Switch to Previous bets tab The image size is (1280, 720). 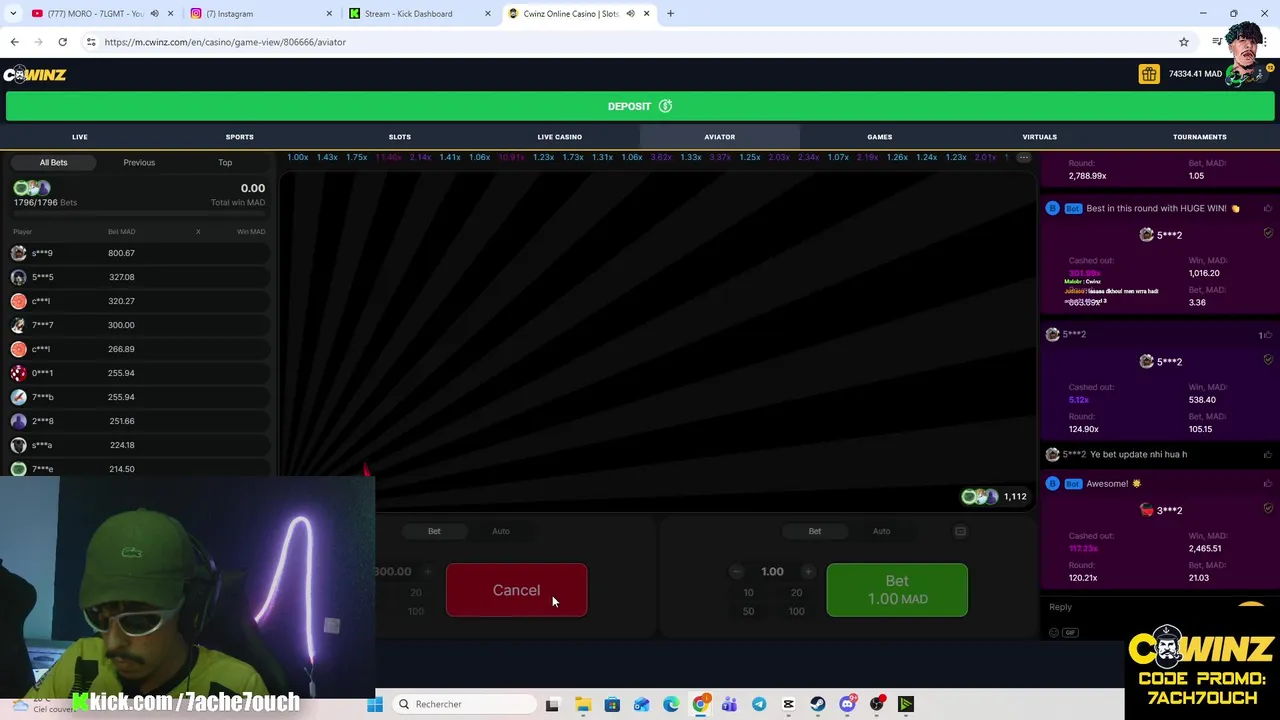pyautogui.click(x=139, y=162)
